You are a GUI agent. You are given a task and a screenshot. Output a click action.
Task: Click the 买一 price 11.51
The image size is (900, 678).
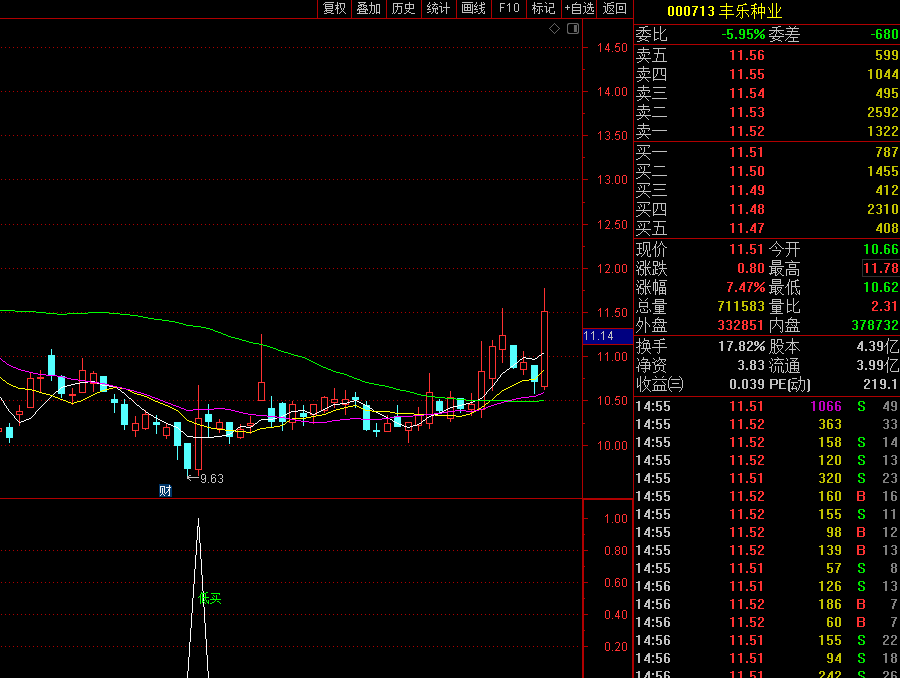point(747,152)
